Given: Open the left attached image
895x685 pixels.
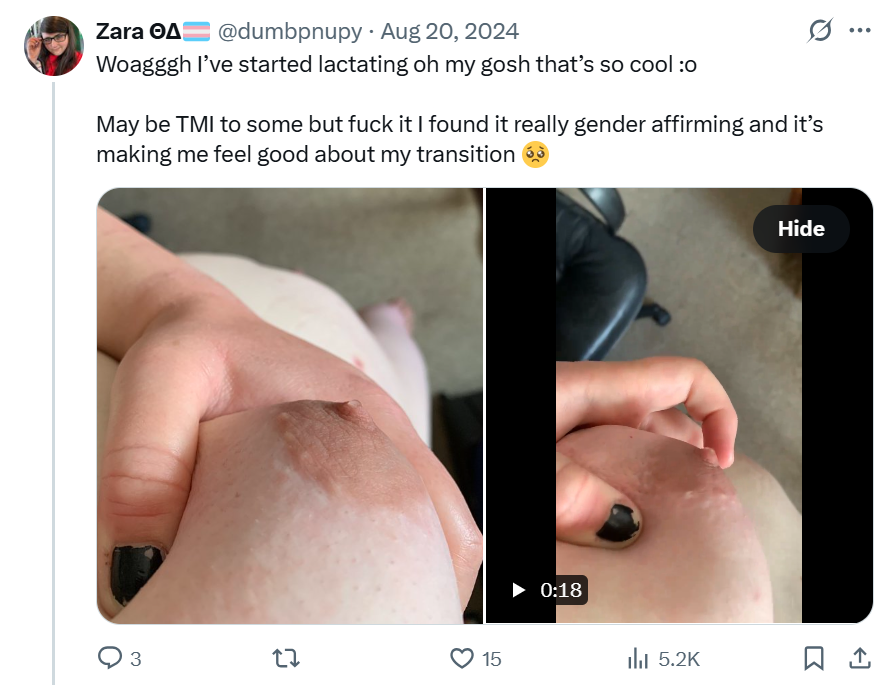Looking at the screenshot, I should [290, 405].
